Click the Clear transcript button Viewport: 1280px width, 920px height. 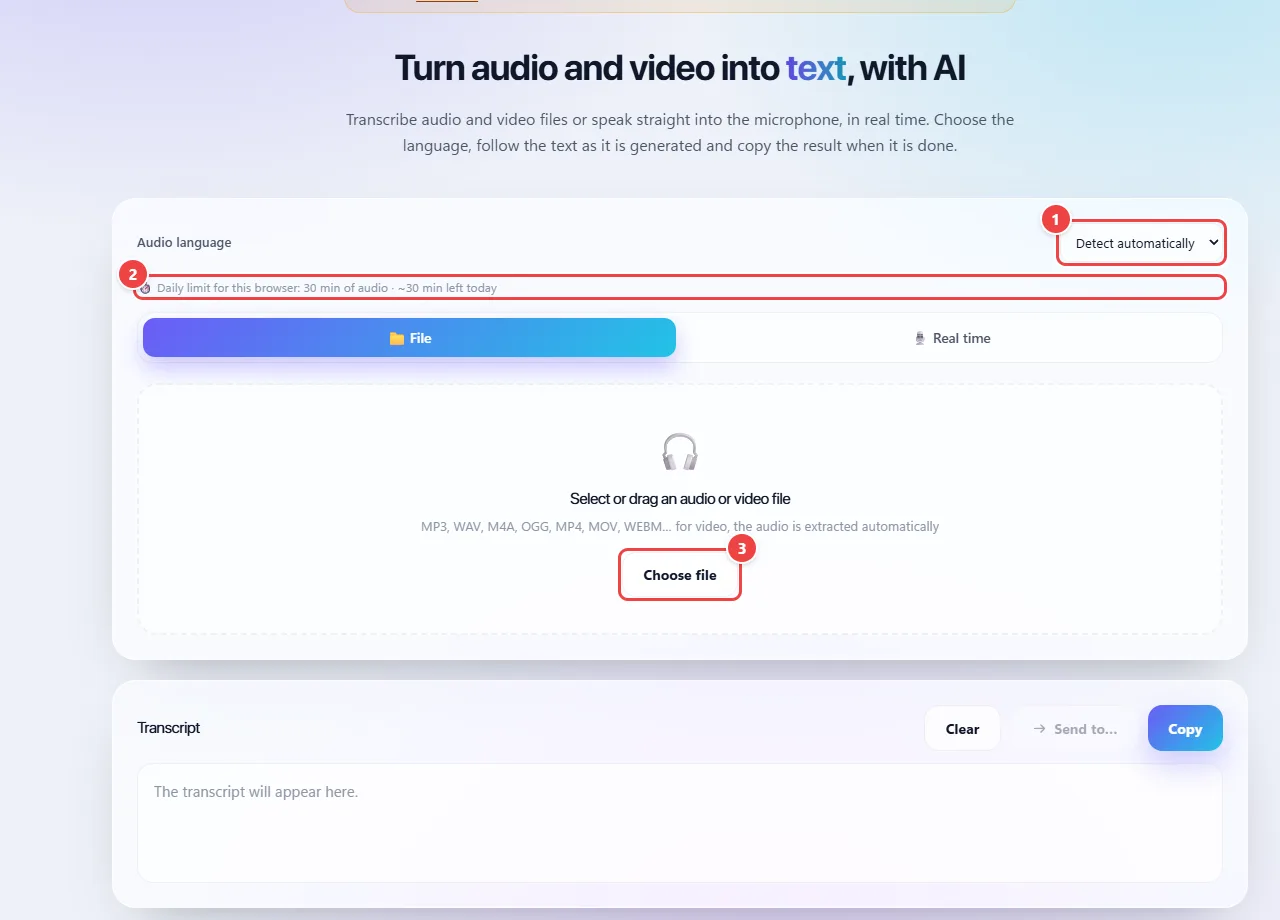962,728
